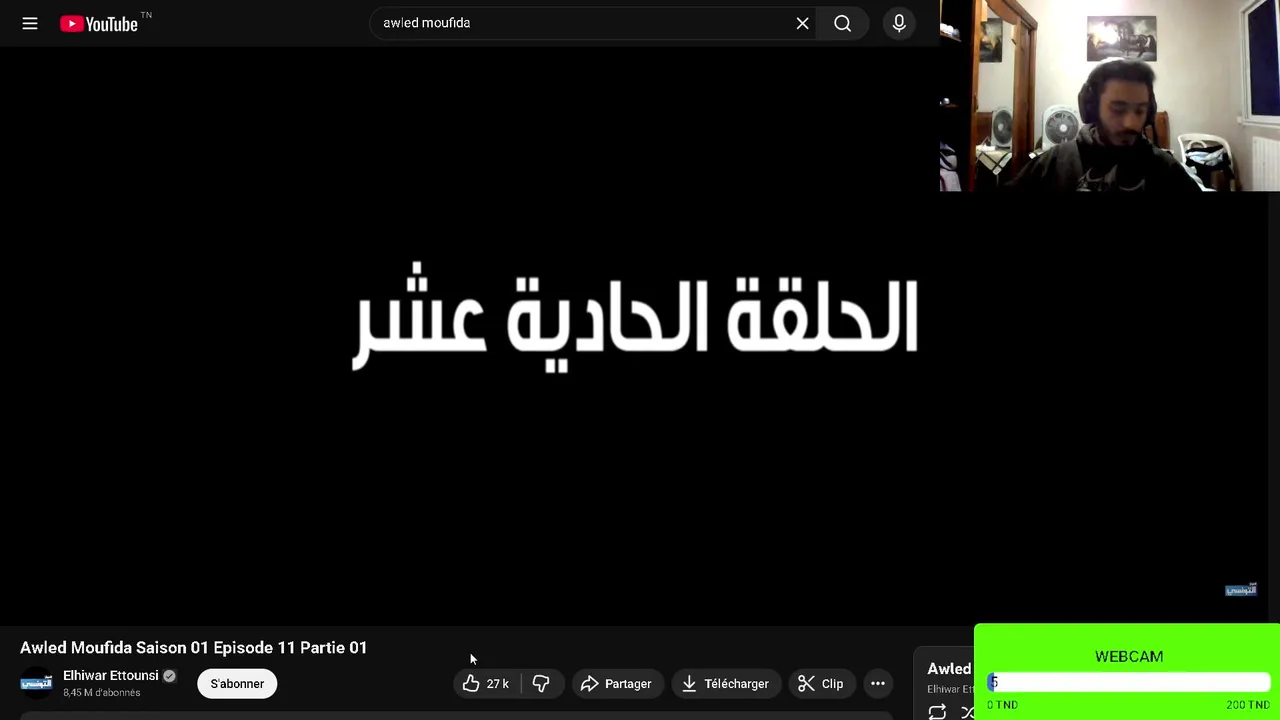This screenshot has height=720, width=1280.
Task: Click the '200 TND' goal amount
Action: (x=1248, y=705)
